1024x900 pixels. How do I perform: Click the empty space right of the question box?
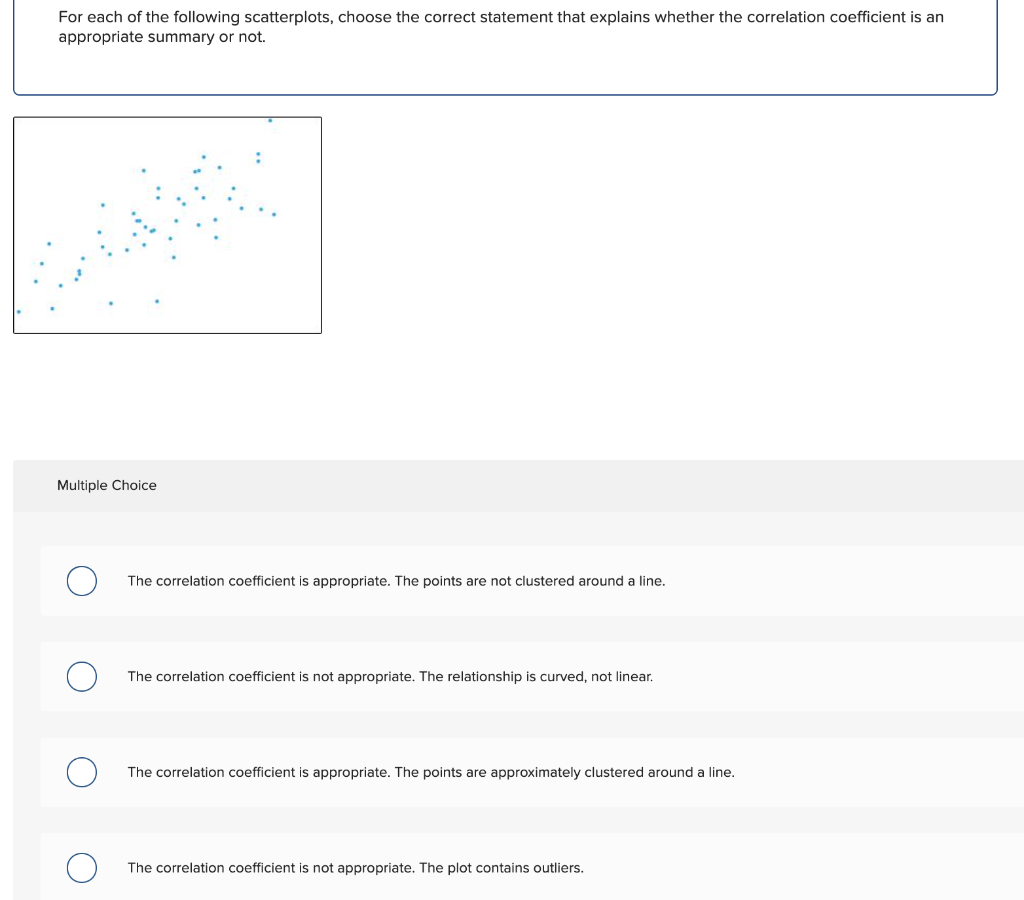[1012, 50]
